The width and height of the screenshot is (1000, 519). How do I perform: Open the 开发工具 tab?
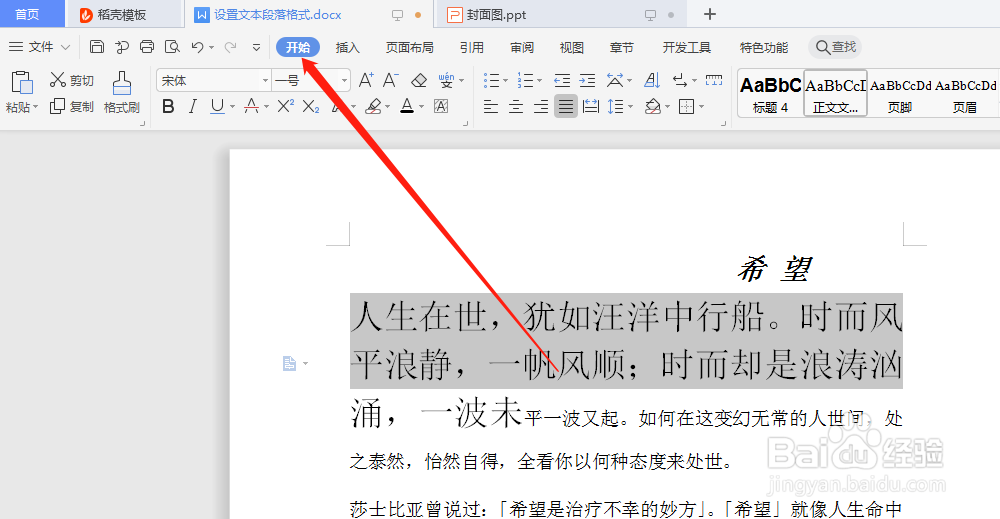[x=686, y=47]
